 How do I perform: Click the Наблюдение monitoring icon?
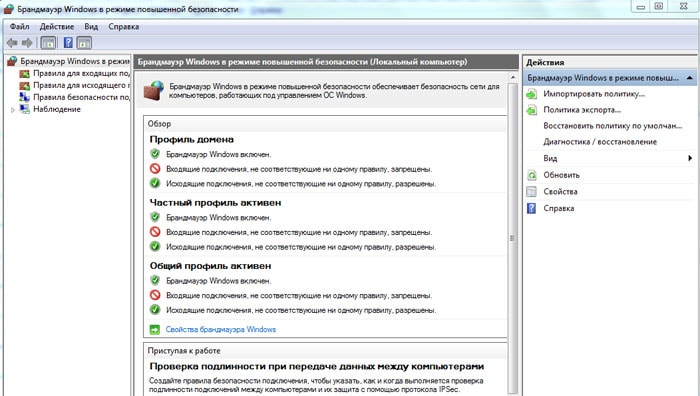pyautogui.click(x=25, y=109)
